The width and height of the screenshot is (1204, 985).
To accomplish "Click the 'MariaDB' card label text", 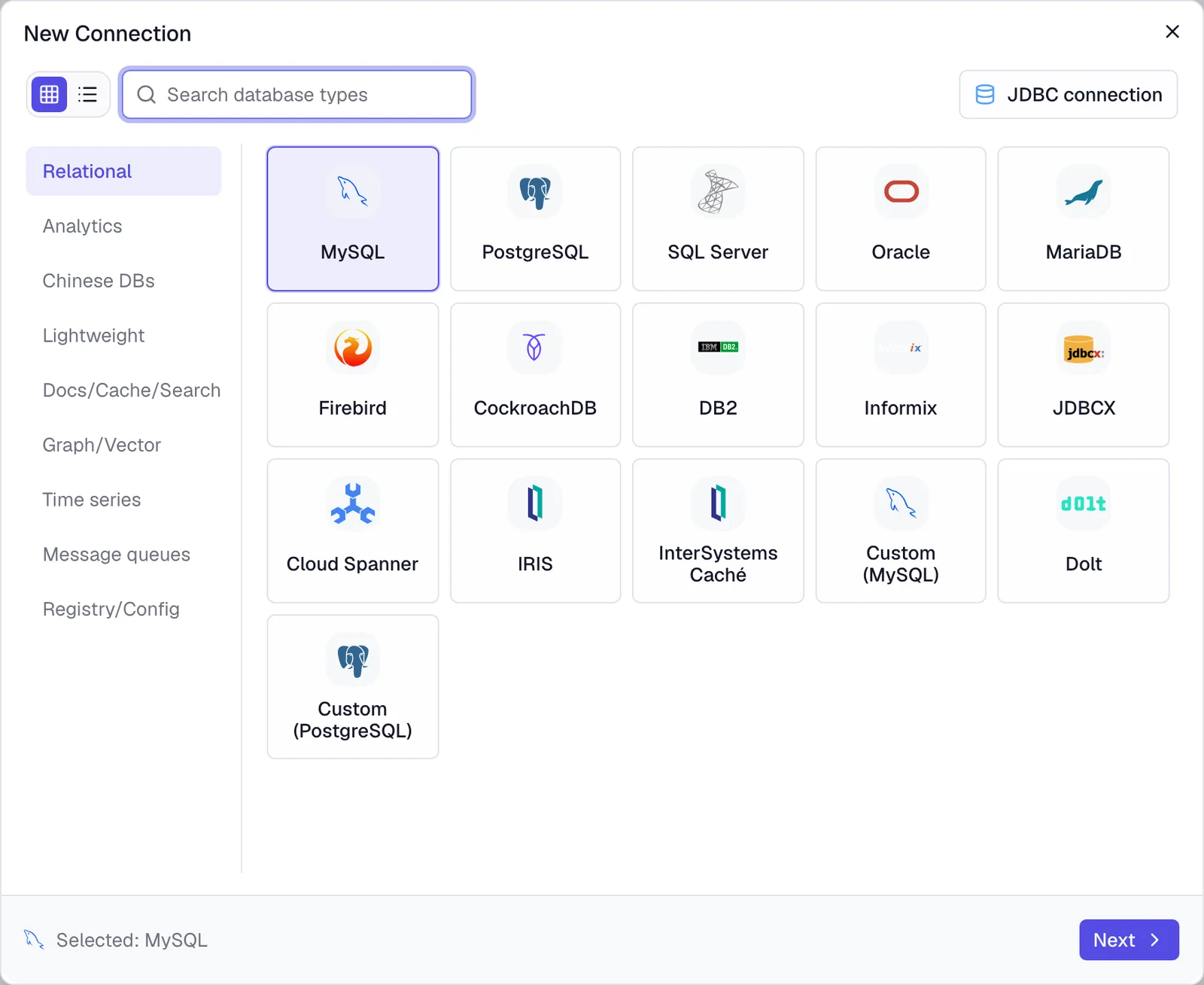I will [1084, 251].
